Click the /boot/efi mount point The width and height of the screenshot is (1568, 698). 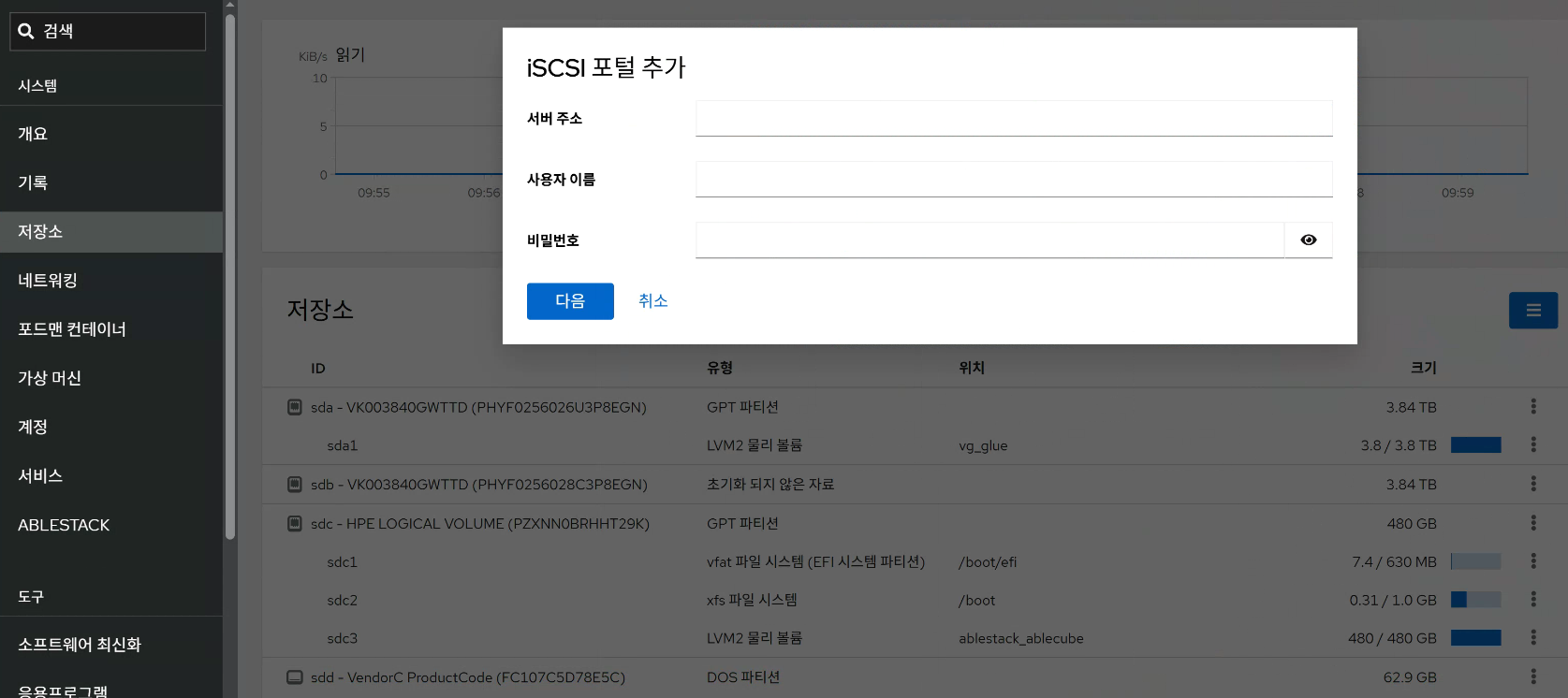[988, 562]
